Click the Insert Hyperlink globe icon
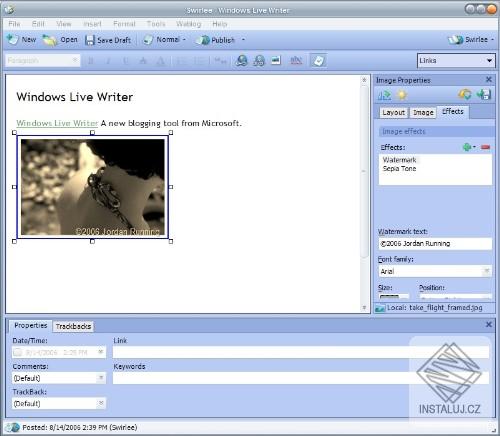Viewport: 500px width, 436px height. click(x=241, y=60)
